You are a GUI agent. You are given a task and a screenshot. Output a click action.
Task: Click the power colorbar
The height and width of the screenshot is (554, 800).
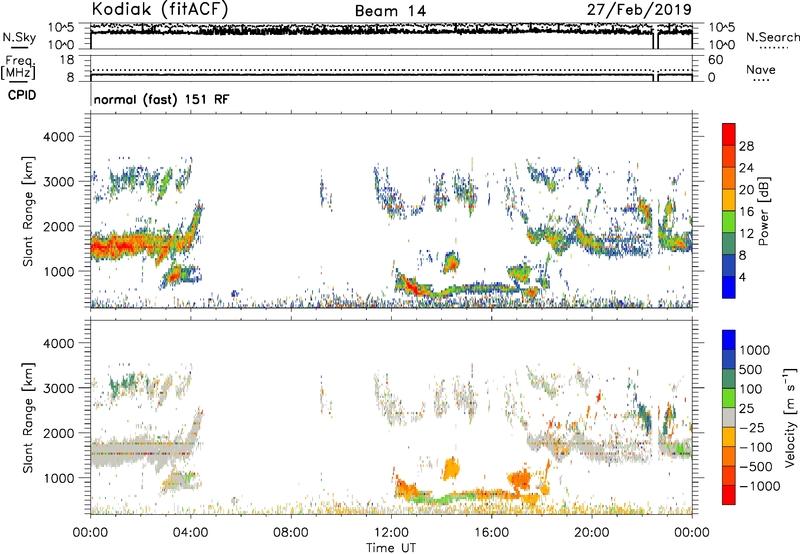click(x=729, y=211)
